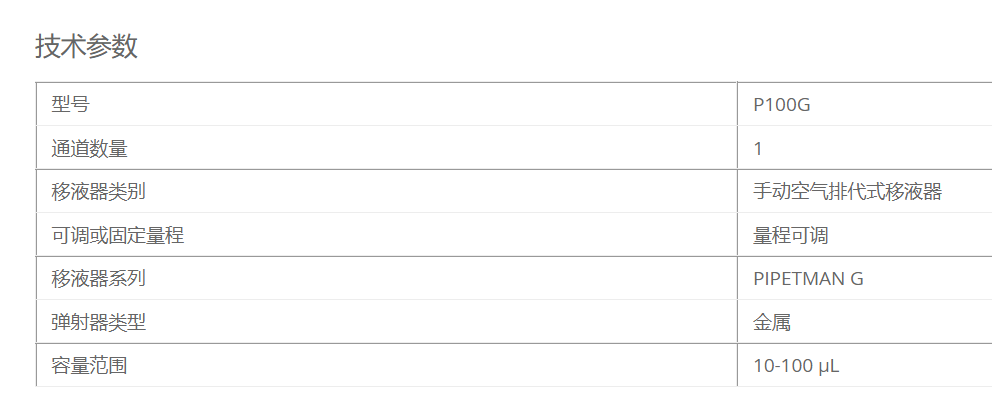Screen dimensions: 992x412
Task: Select the 通道数量 row label
Action: point(89,149)
